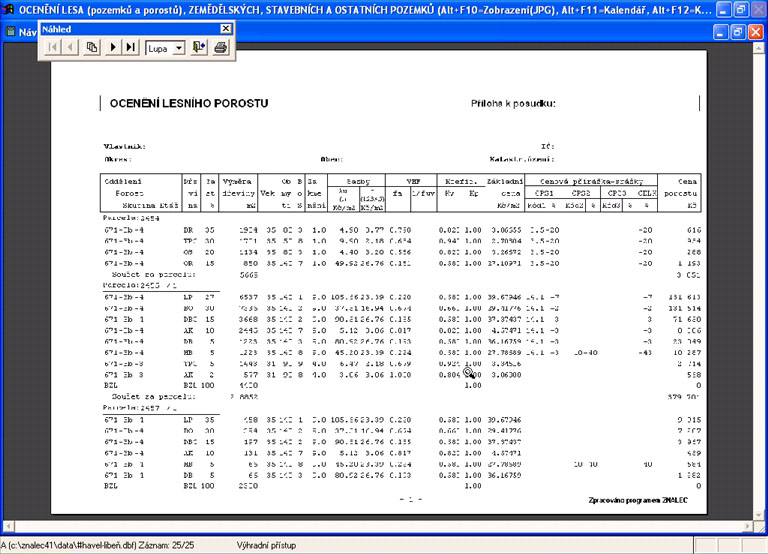This screenshot has height=554, width=768.
Task: Click vertical scrollbar down arrow
Action: pyautogui.click(x=759, y=515)
